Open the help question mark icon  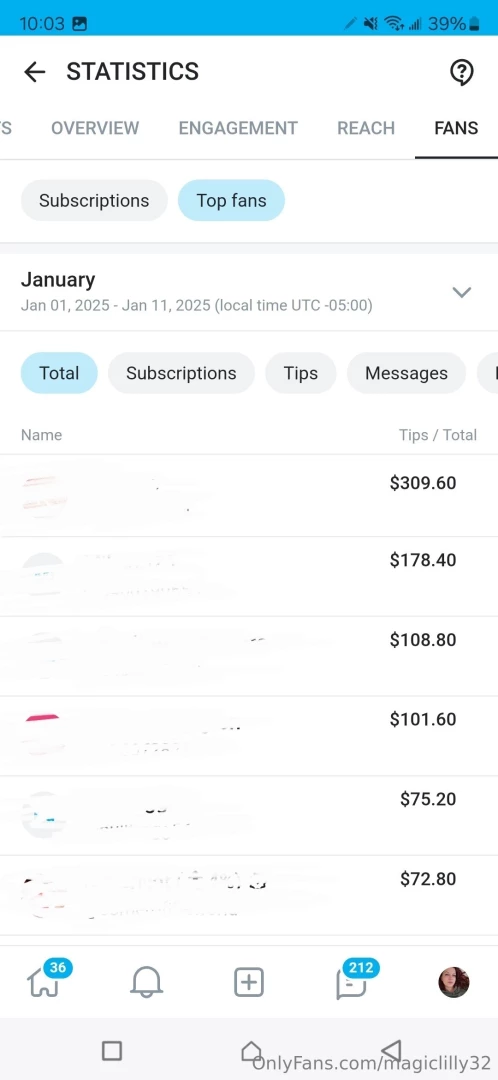click(461, 72)
